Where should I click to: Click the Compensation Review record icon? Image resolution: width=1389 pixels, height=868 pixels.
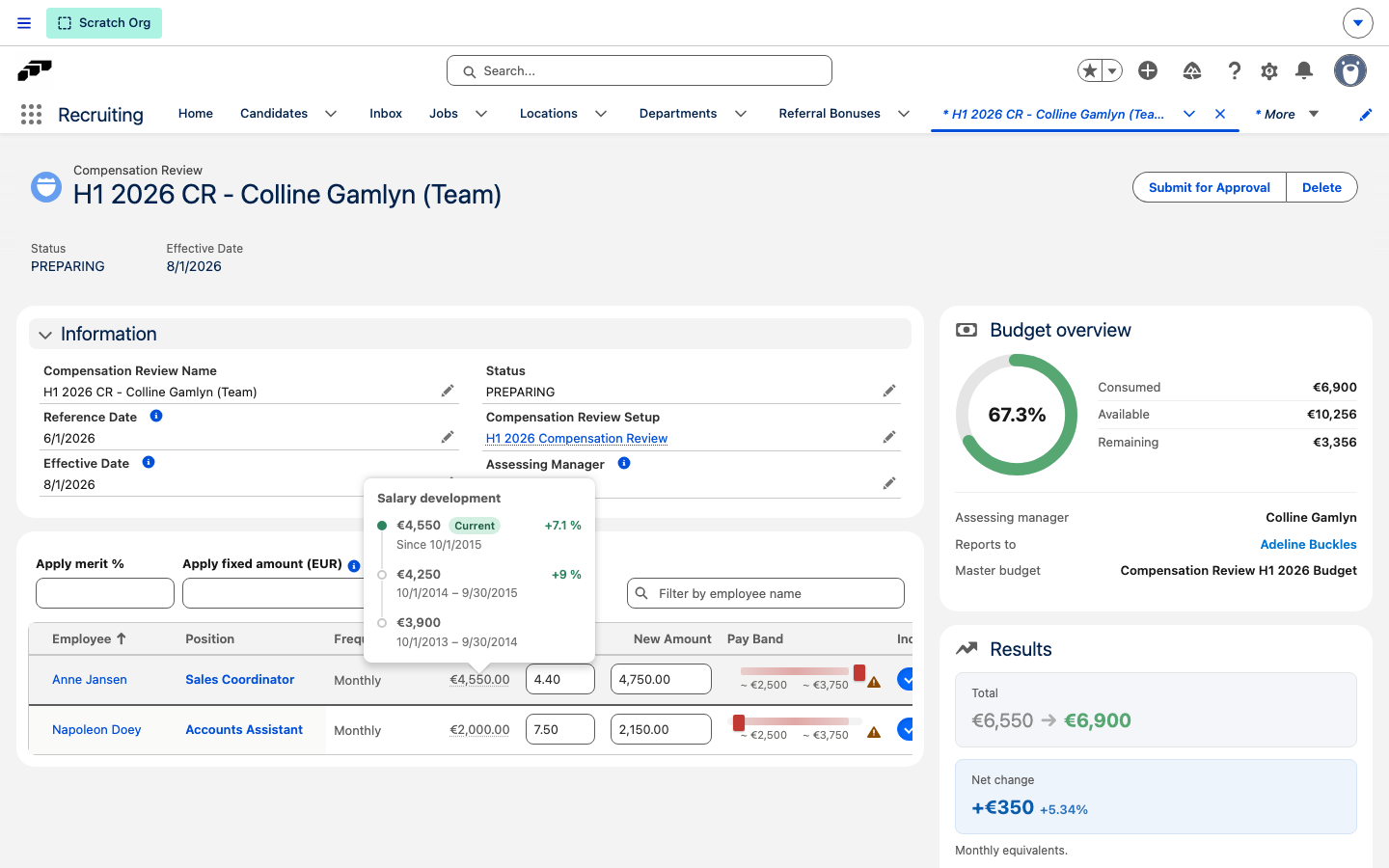46,187
